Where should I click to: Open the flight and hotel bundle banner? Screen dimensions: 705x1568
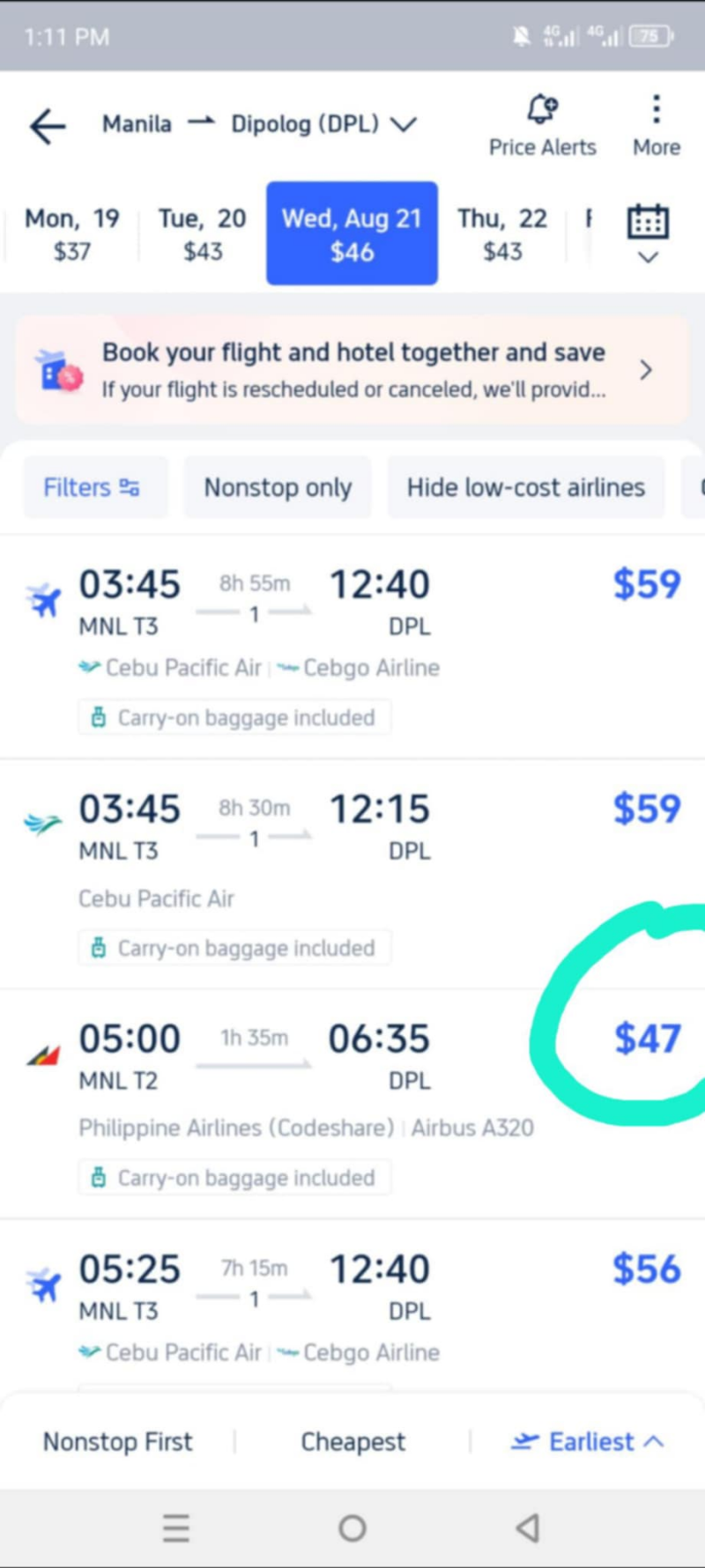coord(352,370)
